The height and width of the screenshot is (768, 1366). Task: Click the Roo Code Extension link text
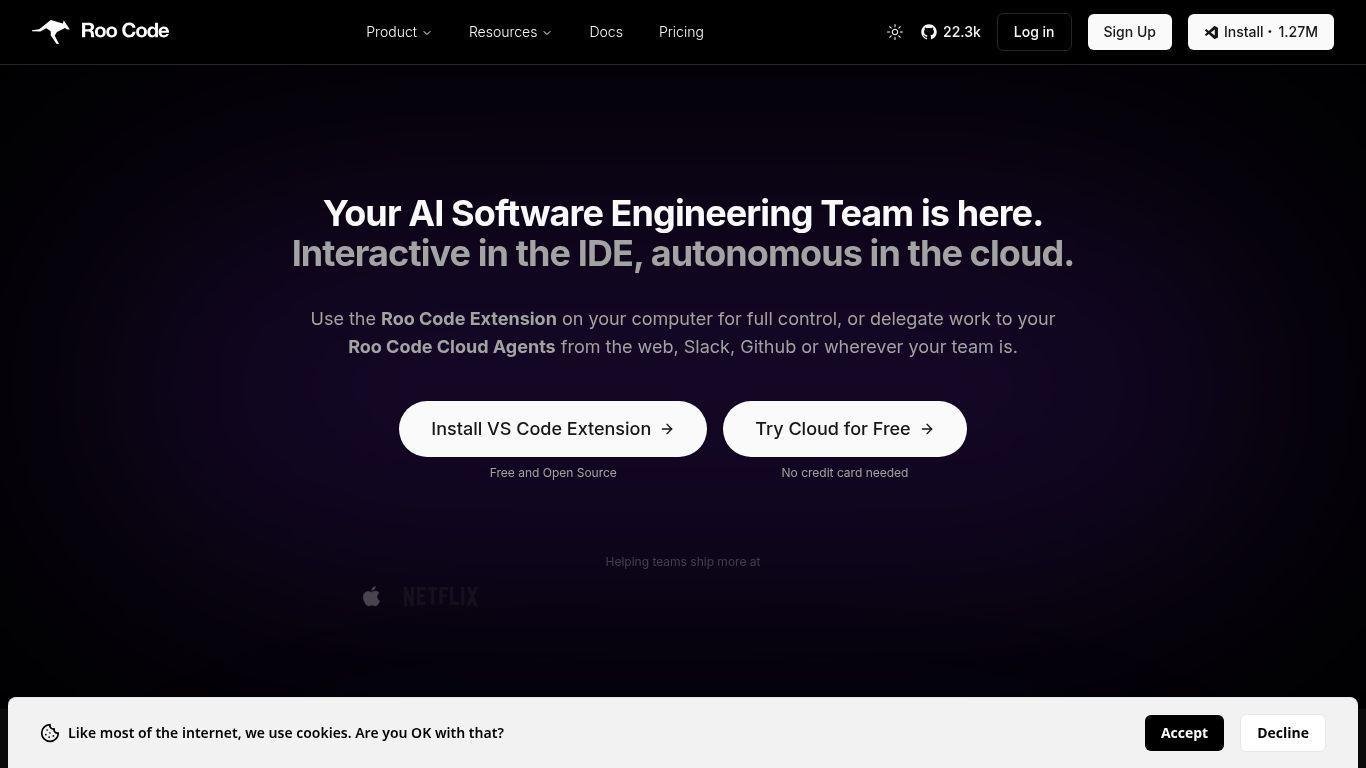pos(468,319)
